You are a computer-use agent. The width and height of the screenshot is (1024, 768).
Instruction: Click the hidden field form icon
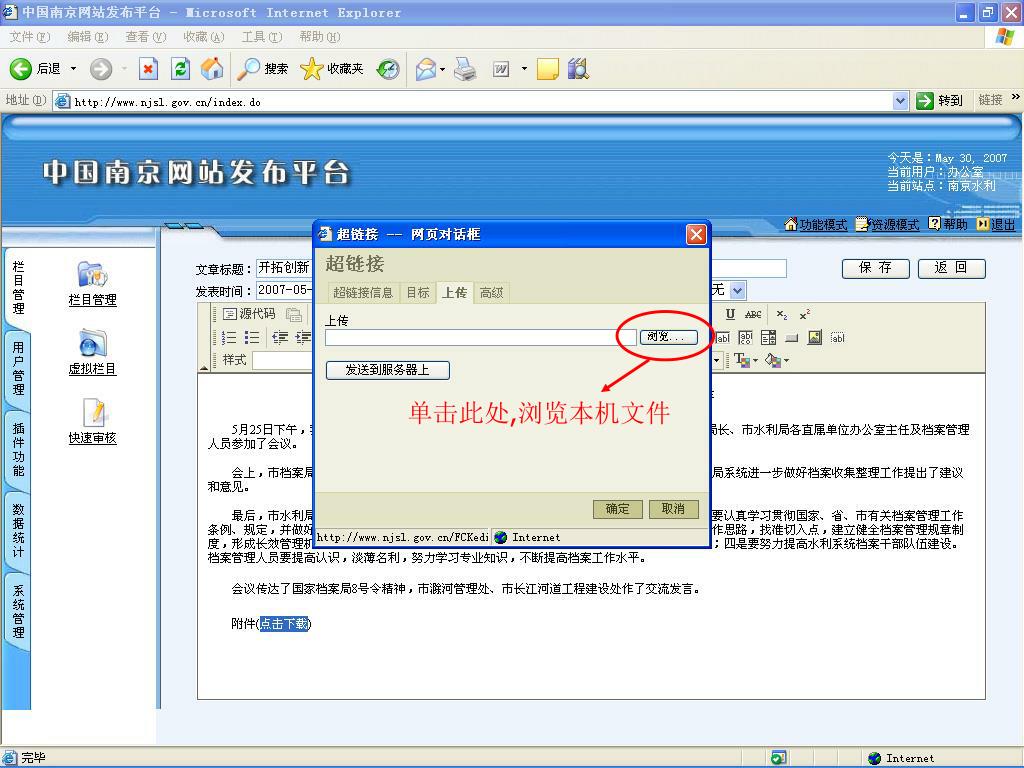coord(838,338)
